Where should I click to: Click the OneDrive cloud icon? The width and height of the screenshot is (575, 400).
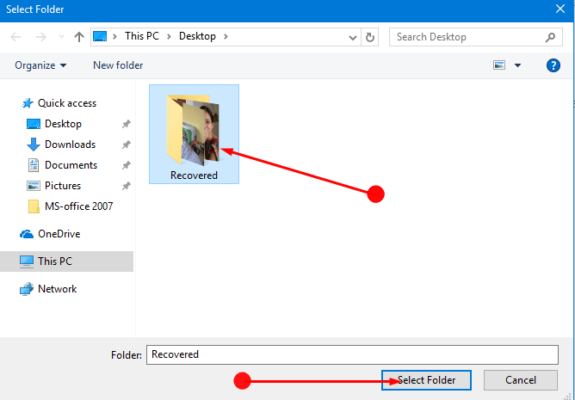pyautogui.click(x=26, y=234)
